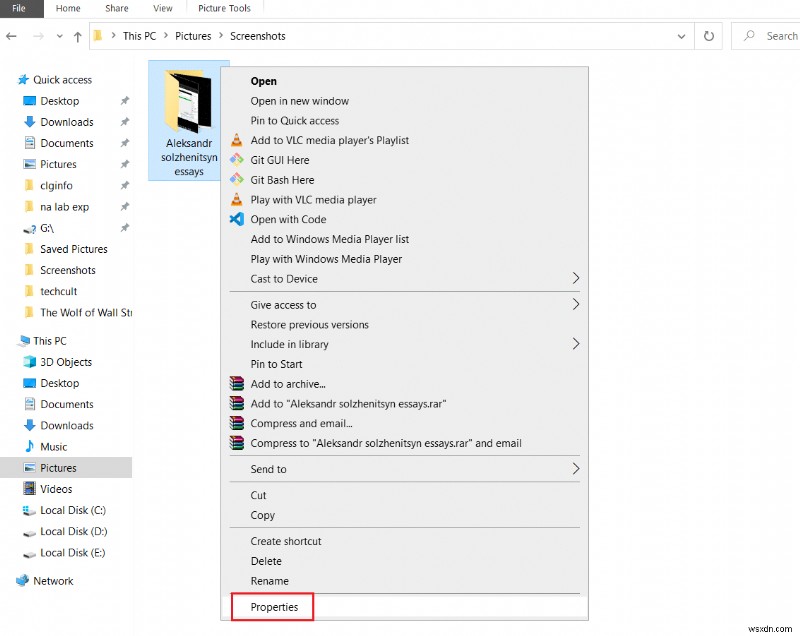
Task: Open the recent locations dropdown arrow
Action: (60, 36)
